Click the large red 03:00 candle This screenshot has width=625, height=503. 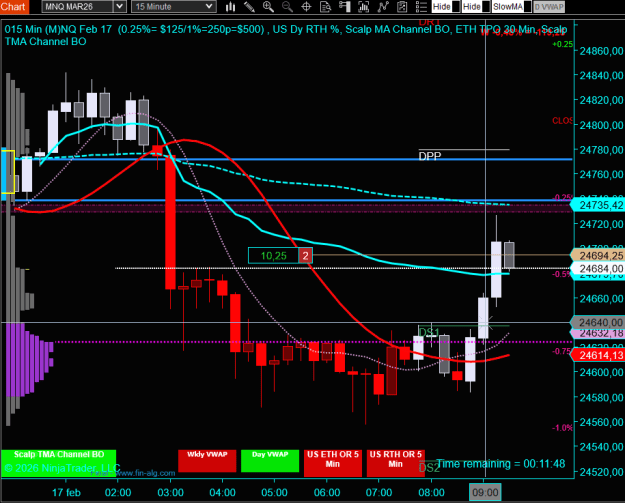coord(171,222)
